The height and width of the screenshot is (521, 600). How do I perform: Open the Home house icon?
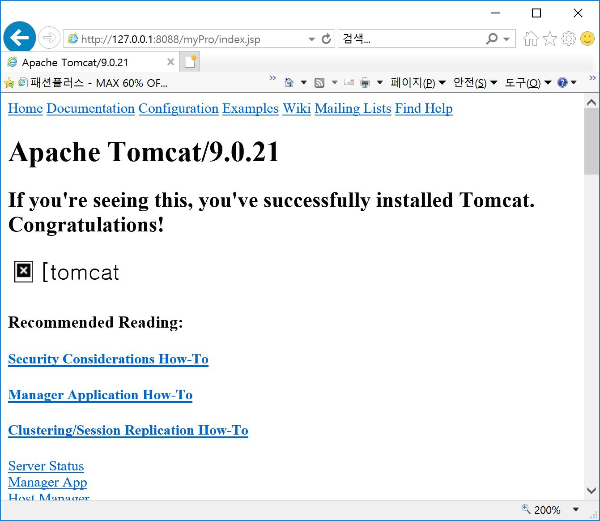click(x=531, y=38)
